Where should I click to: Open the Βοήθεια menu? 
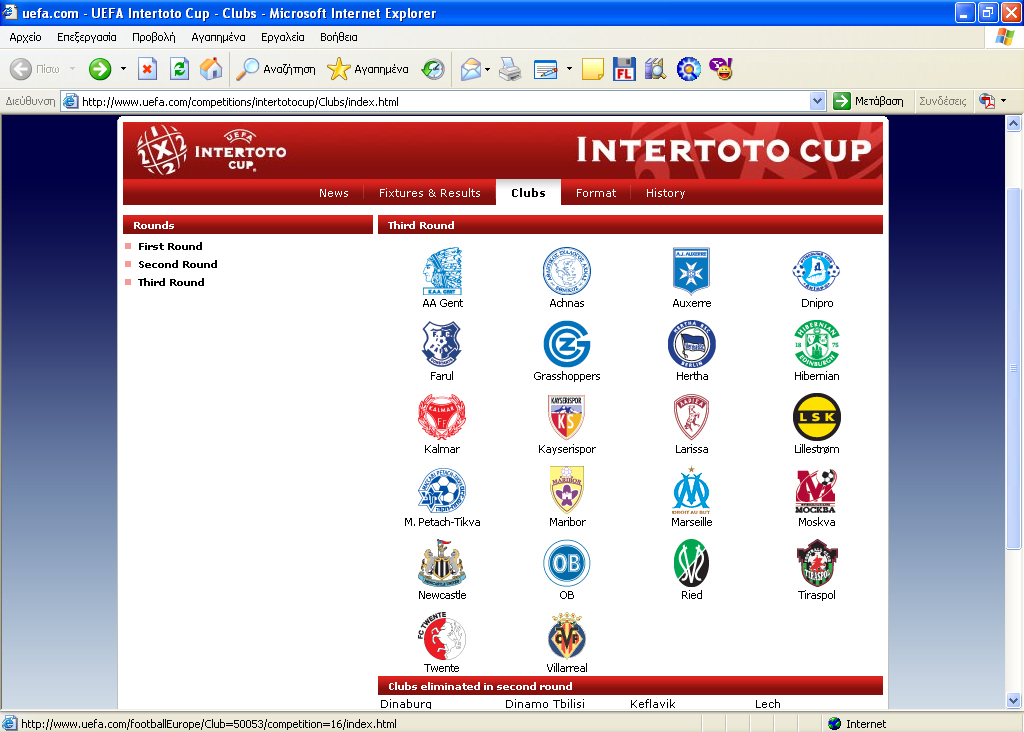point(338,37)
